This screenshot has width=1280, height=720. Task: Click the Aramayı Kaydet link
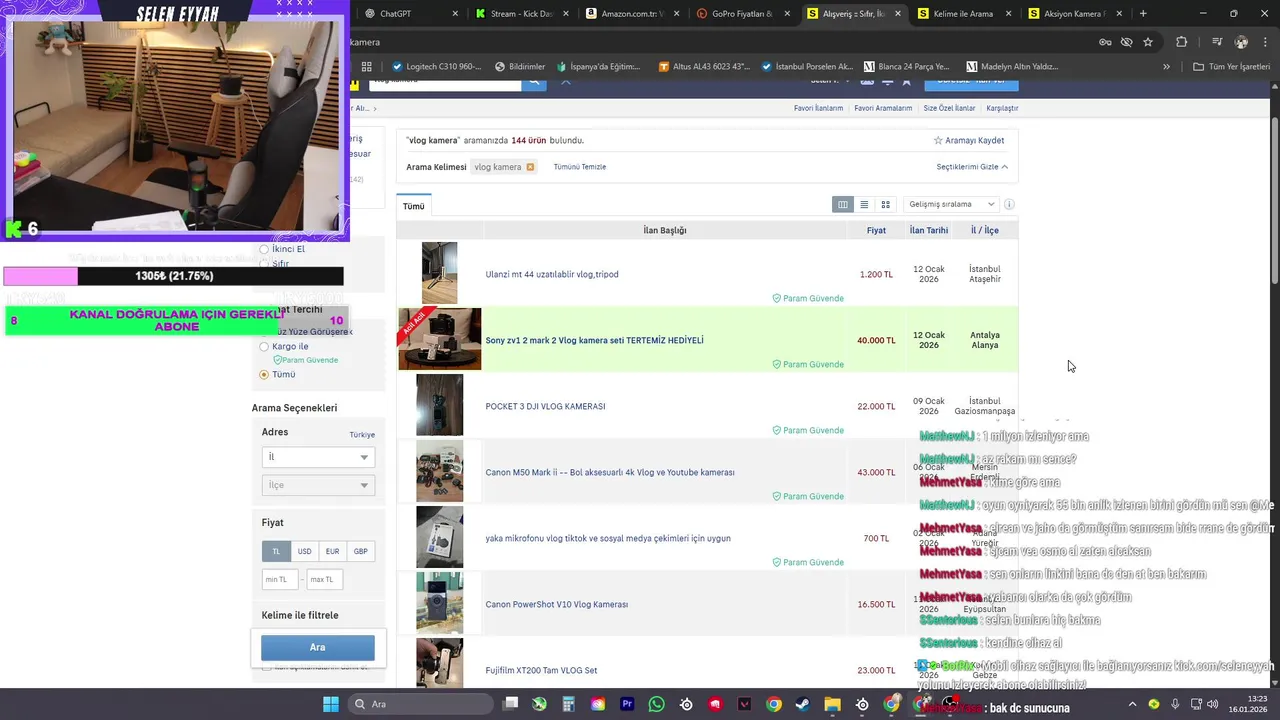coord(969,141)
